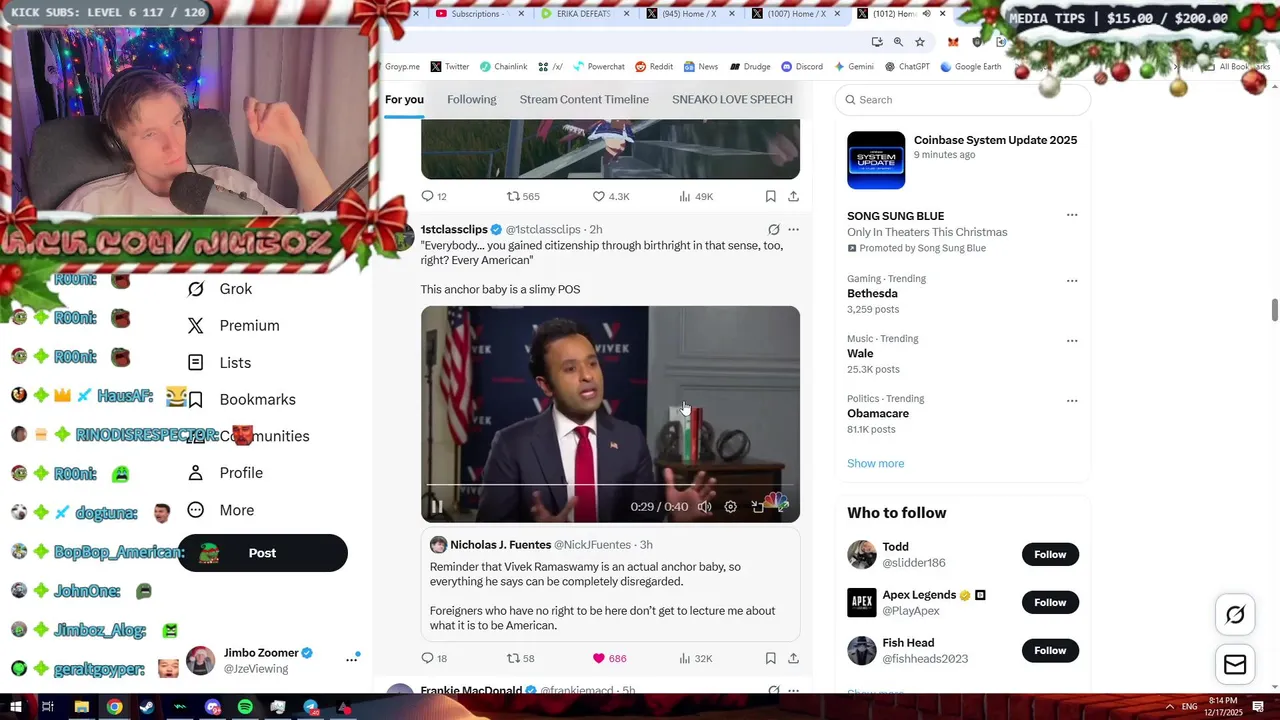1280x720 pixels.
Task: Bookmark the post with 32K views
Action: 770,659
